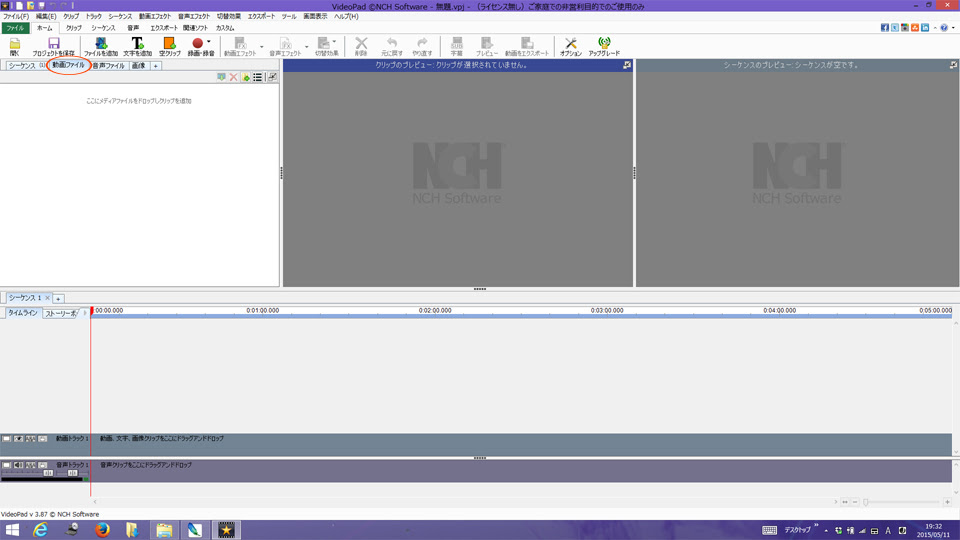Click timeline ruler at 0:02:00.000
Screen dimensions: 960x540
click(x=435, y=310)
